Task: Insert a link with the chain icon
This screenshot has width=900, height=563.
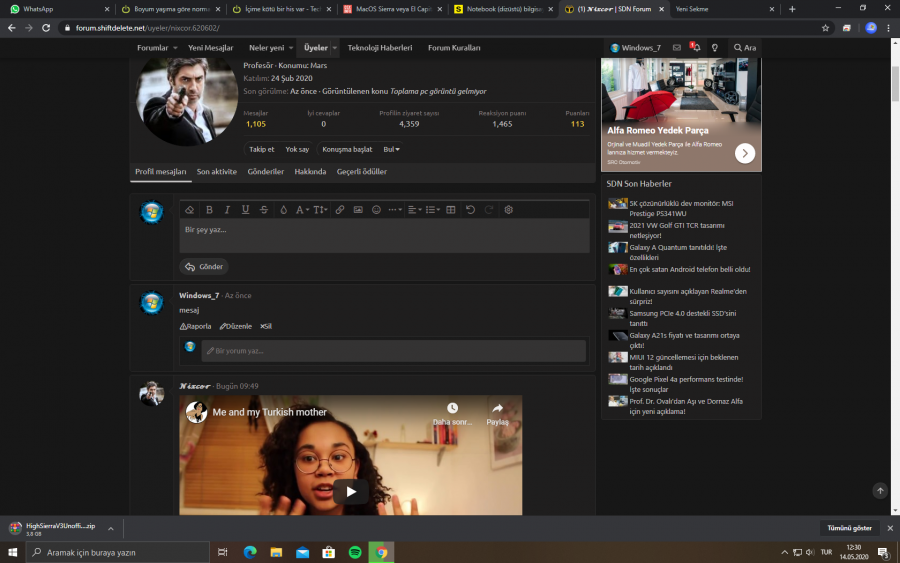Action: [x=340, y=210]
